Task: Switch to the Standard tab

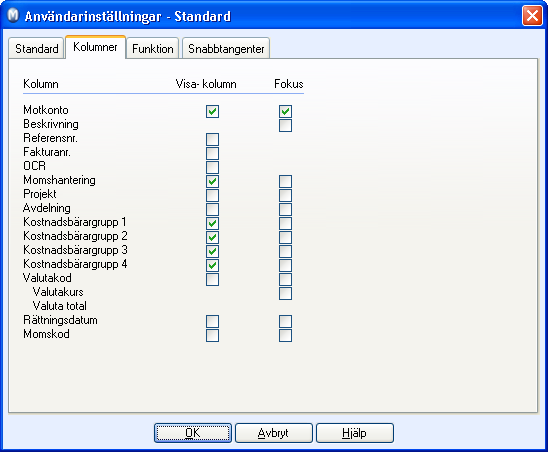Action: point(37,49)
